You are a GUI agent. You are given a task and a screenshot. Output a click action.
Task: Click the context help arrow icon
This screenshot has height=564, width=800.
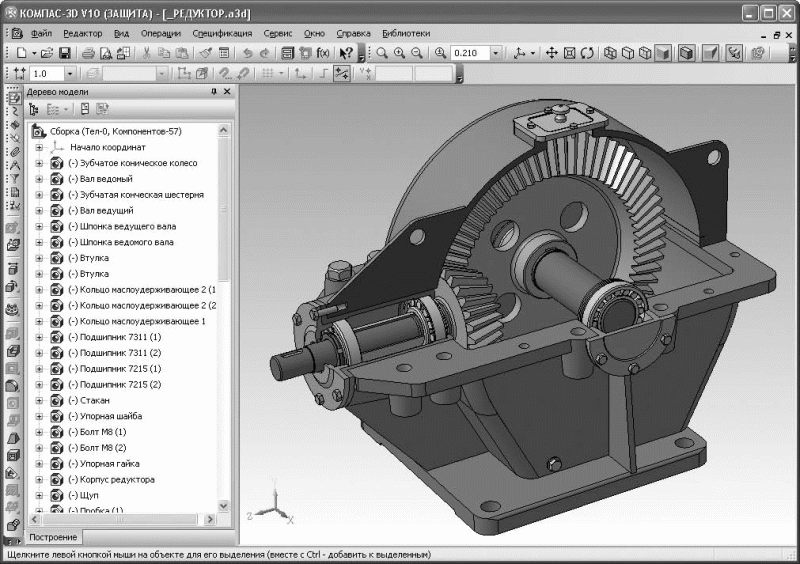[346, 52]
